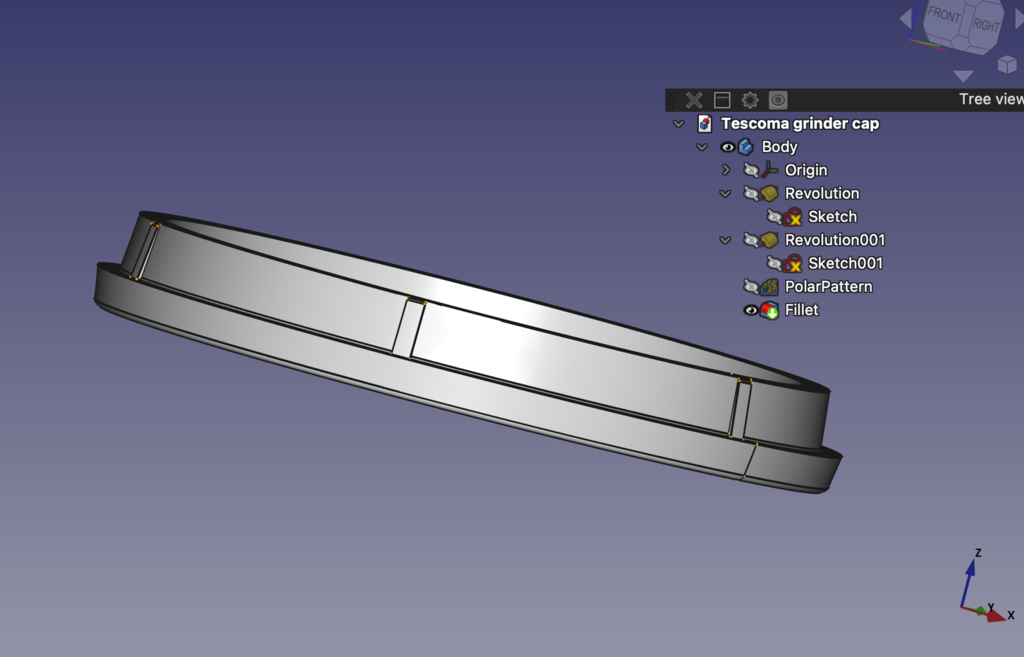Click the Fillet feature icon
Viewport: 1024px width, 657px height.
(769, 310)
